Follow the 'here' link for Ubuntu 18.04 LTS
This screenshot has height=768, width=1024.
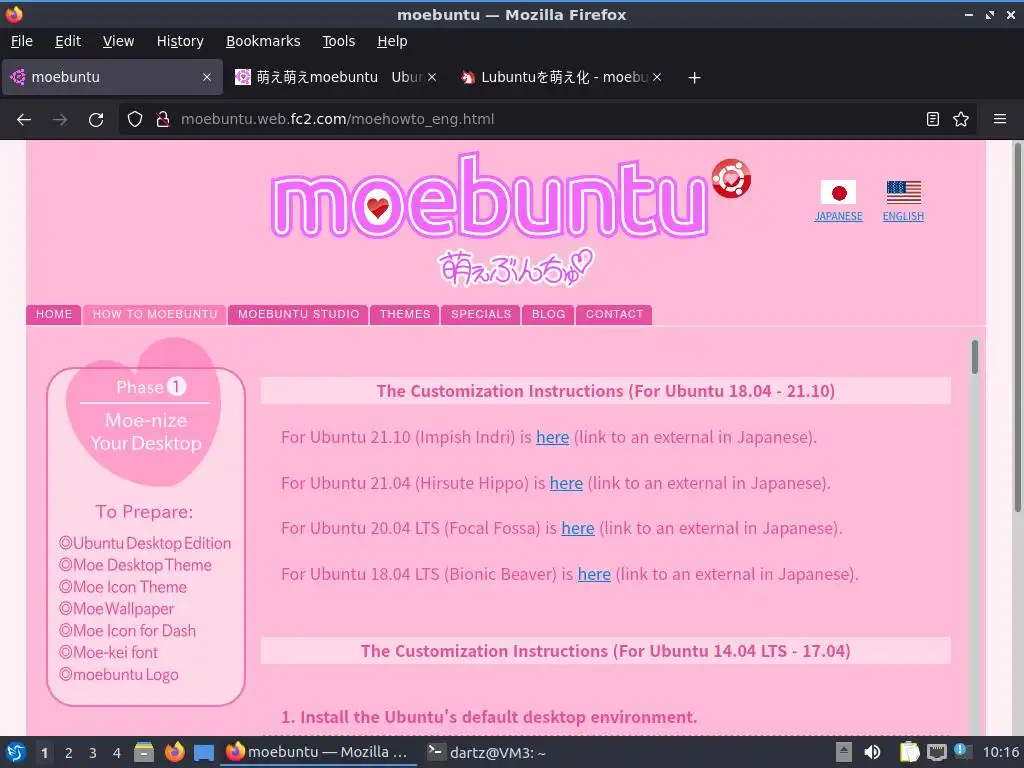point(594,574)
